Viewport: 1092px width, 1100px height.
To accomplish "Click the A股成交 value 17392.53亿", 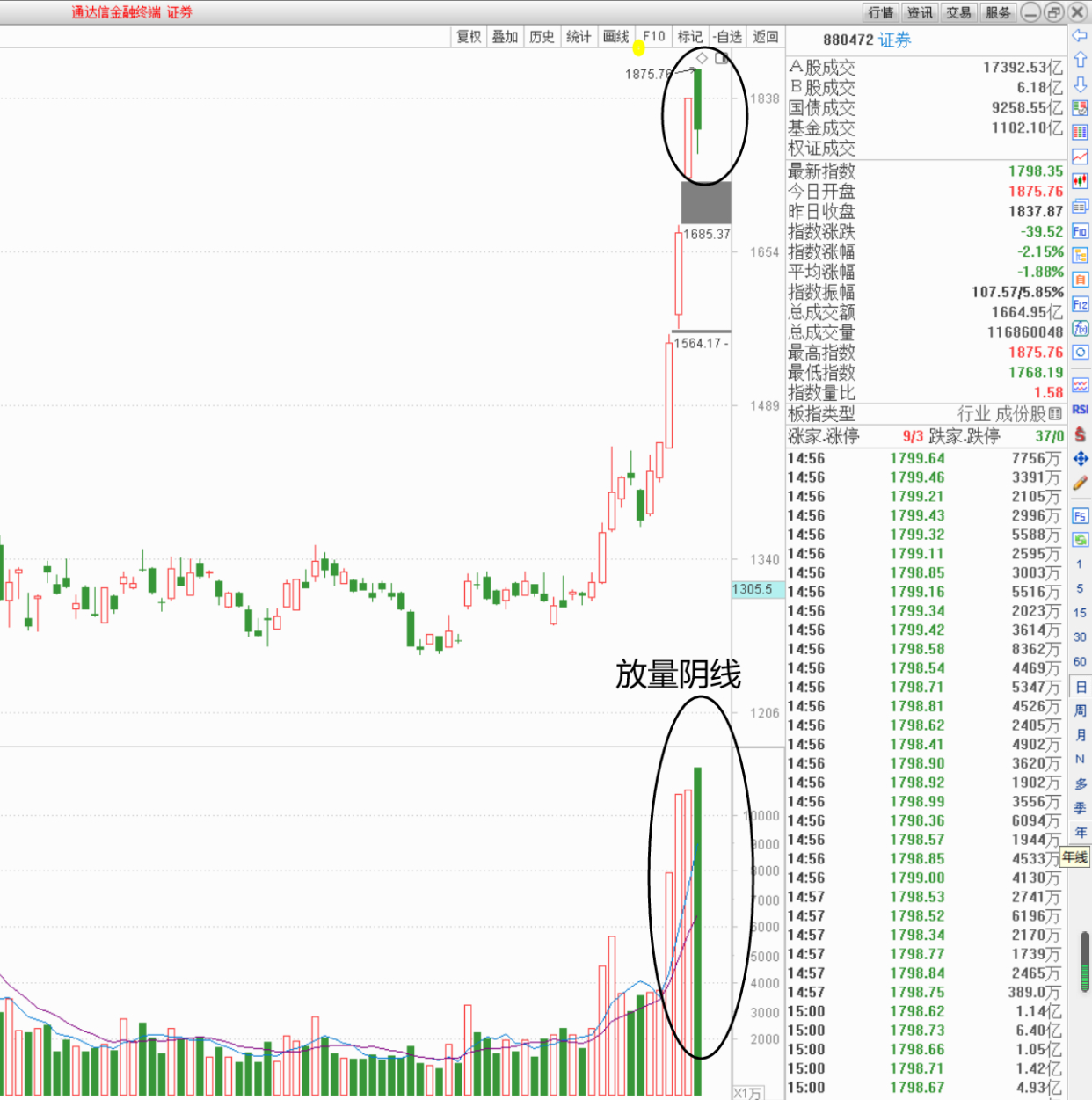I will [1023, 68].
